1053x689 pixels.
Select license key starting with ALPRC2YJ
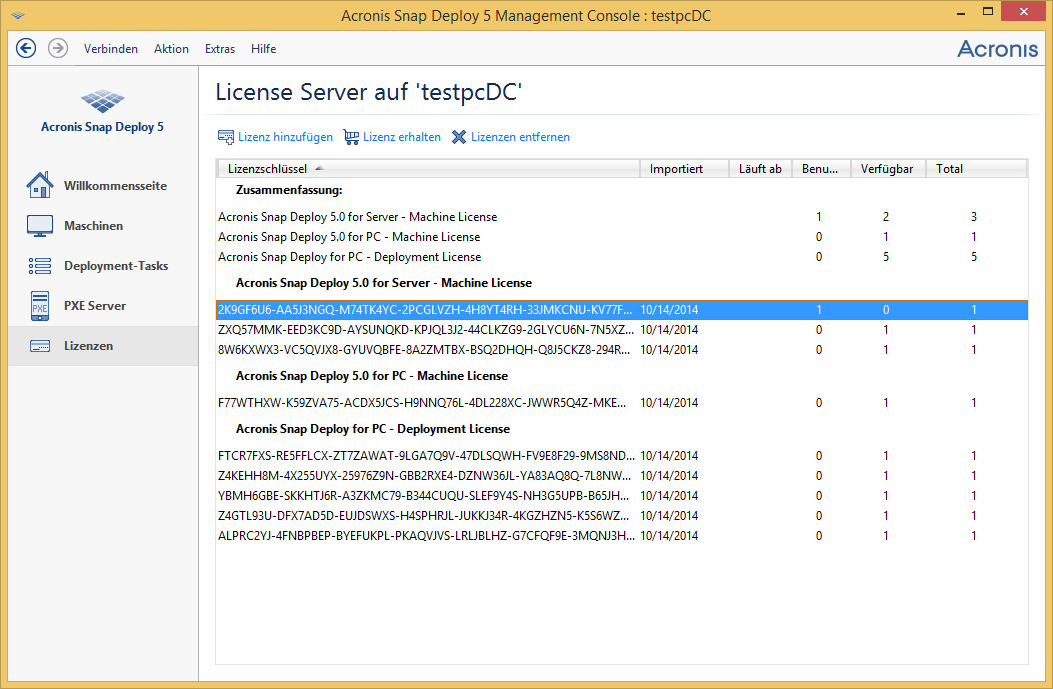622,536
